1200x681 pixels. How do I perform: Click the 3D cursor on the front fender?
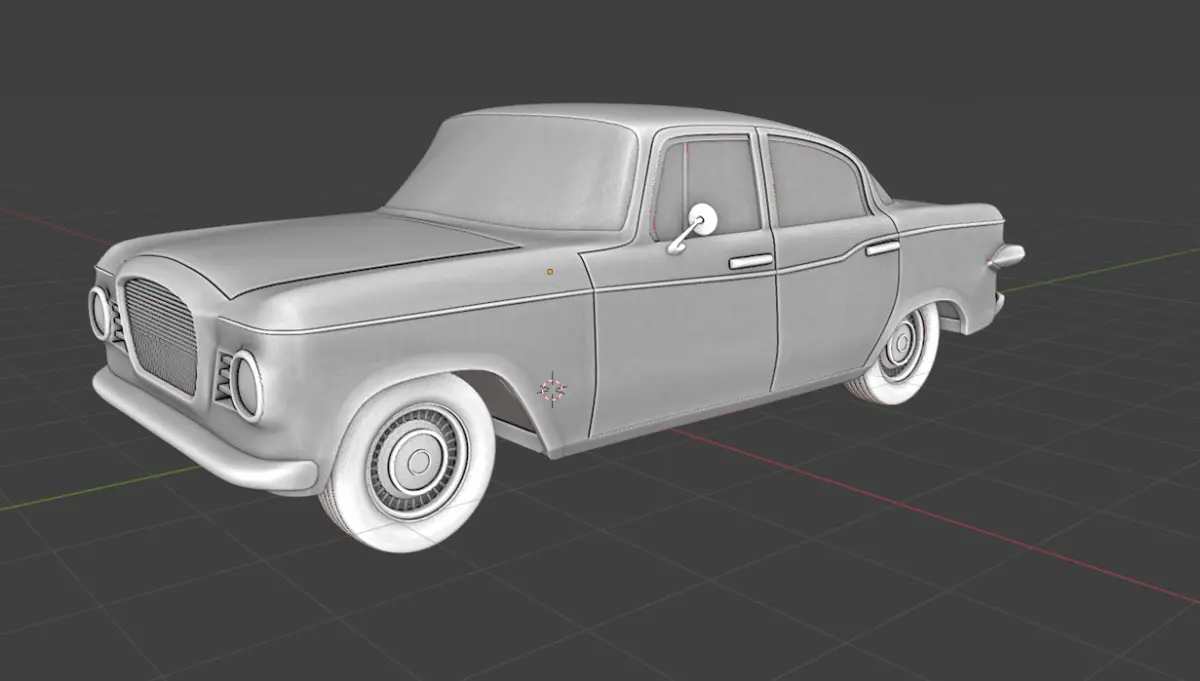(x=553, y=389)
